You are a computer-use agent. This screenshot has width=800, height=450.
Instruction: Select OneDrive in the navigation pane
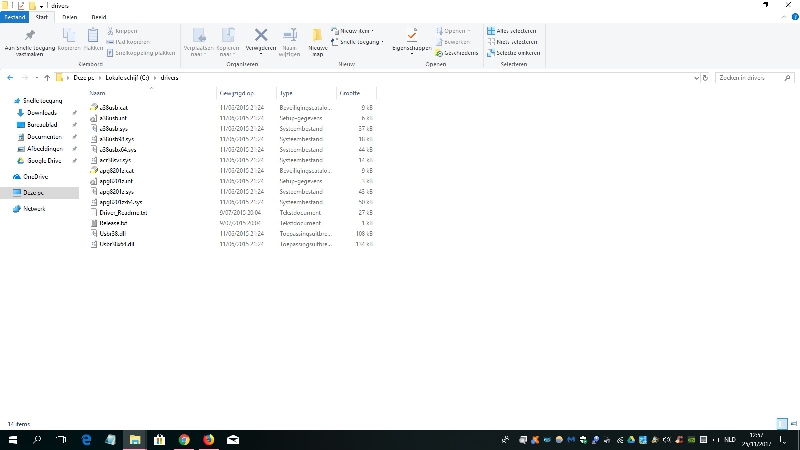[x=36, y=176]
